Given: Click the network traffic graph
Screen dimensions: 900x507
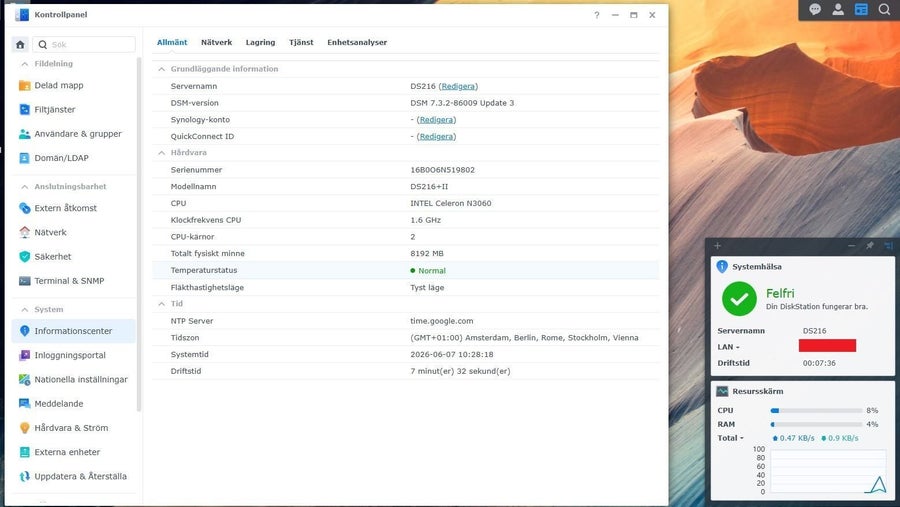Looking at the screenshot, I should tap(828, 471).
